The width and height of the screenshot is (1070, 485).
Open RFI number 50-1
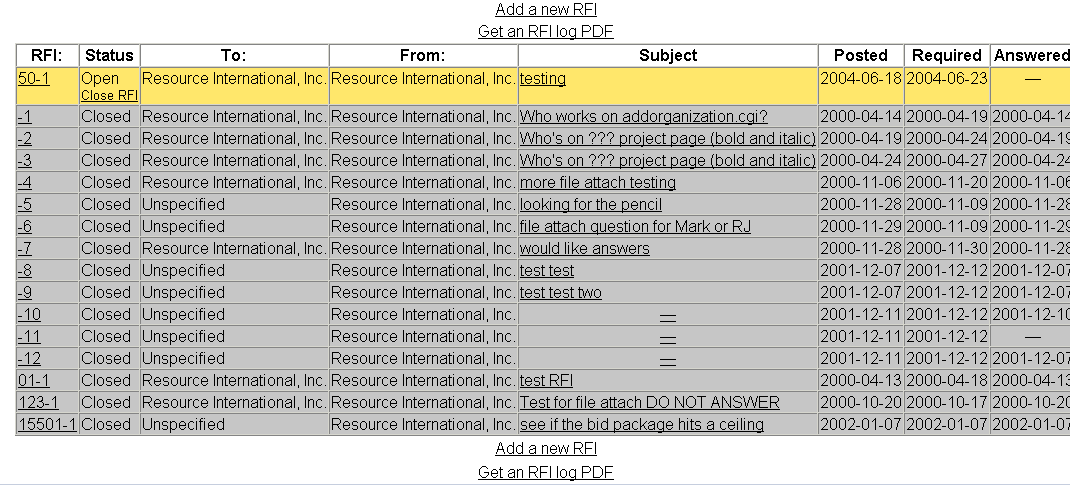pyautogui.click(x=33, y=78)
